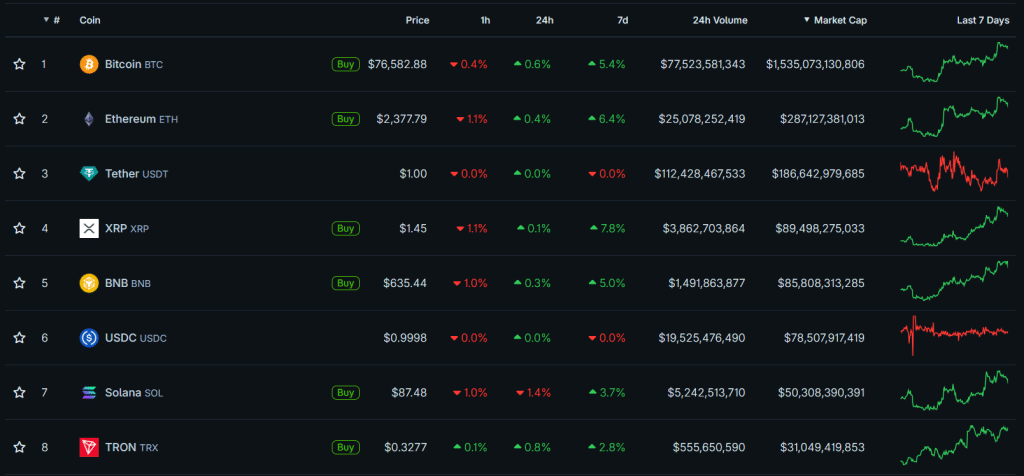This screenshot has height=476, width=1024.
Task: Buy XRP using its Buy button
Action: pos(345,229)
